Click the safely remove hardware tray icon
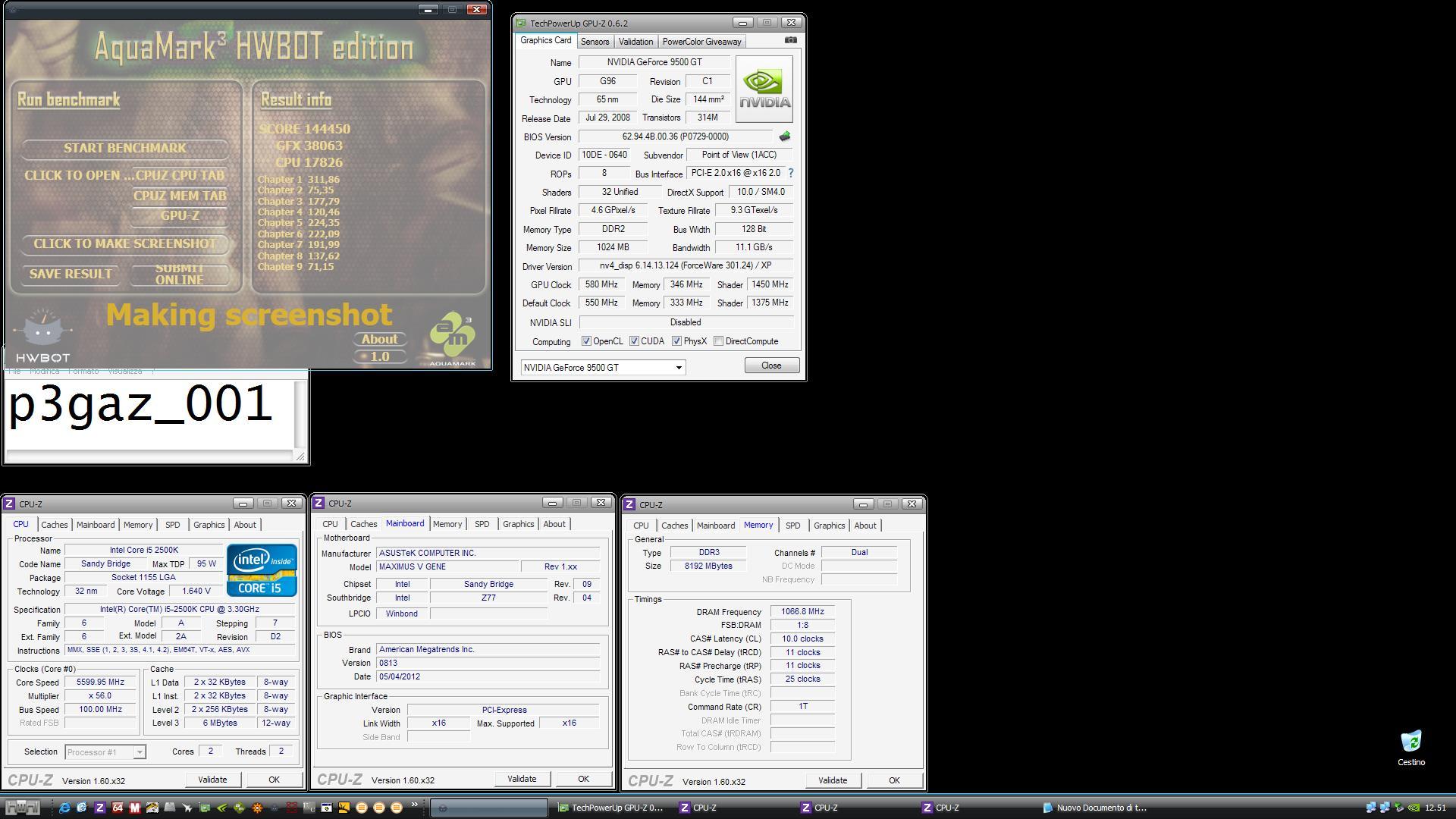This screenshot has width=1456, height=819. [1399, 808]
